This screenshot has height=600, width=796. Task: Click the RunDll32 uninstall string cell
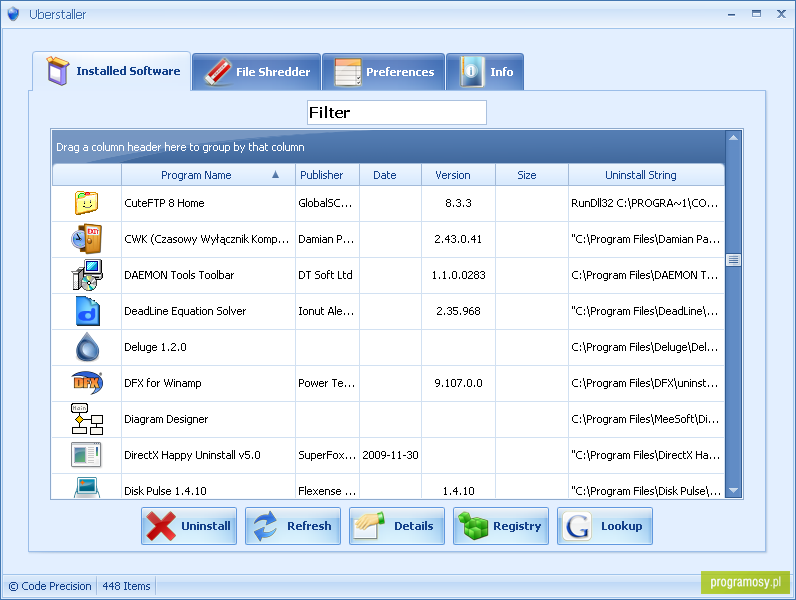(646, 203)
